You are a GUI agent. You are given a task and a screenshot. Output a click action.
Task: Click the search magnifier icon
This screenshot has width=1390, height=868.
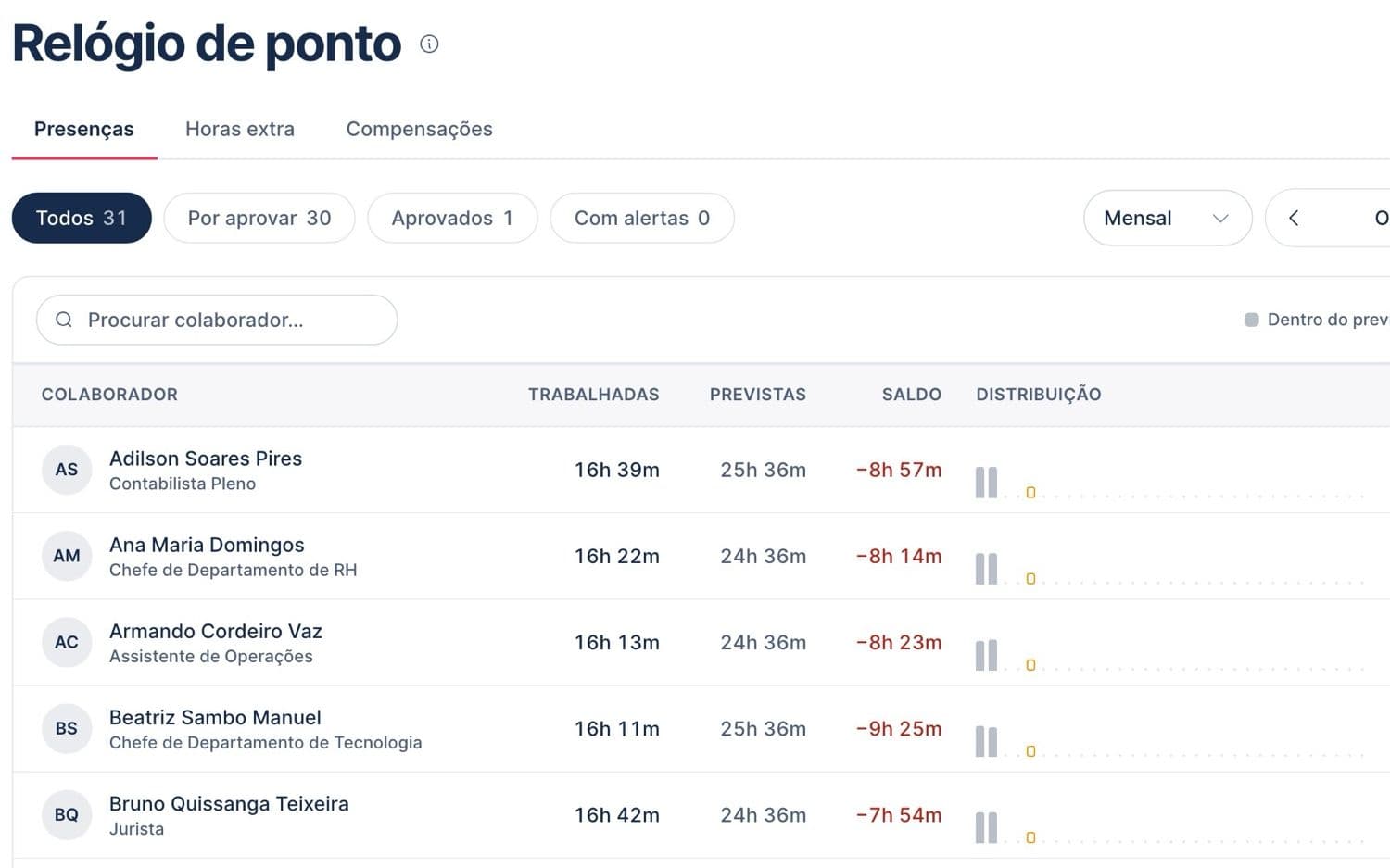tap(64, 320)
